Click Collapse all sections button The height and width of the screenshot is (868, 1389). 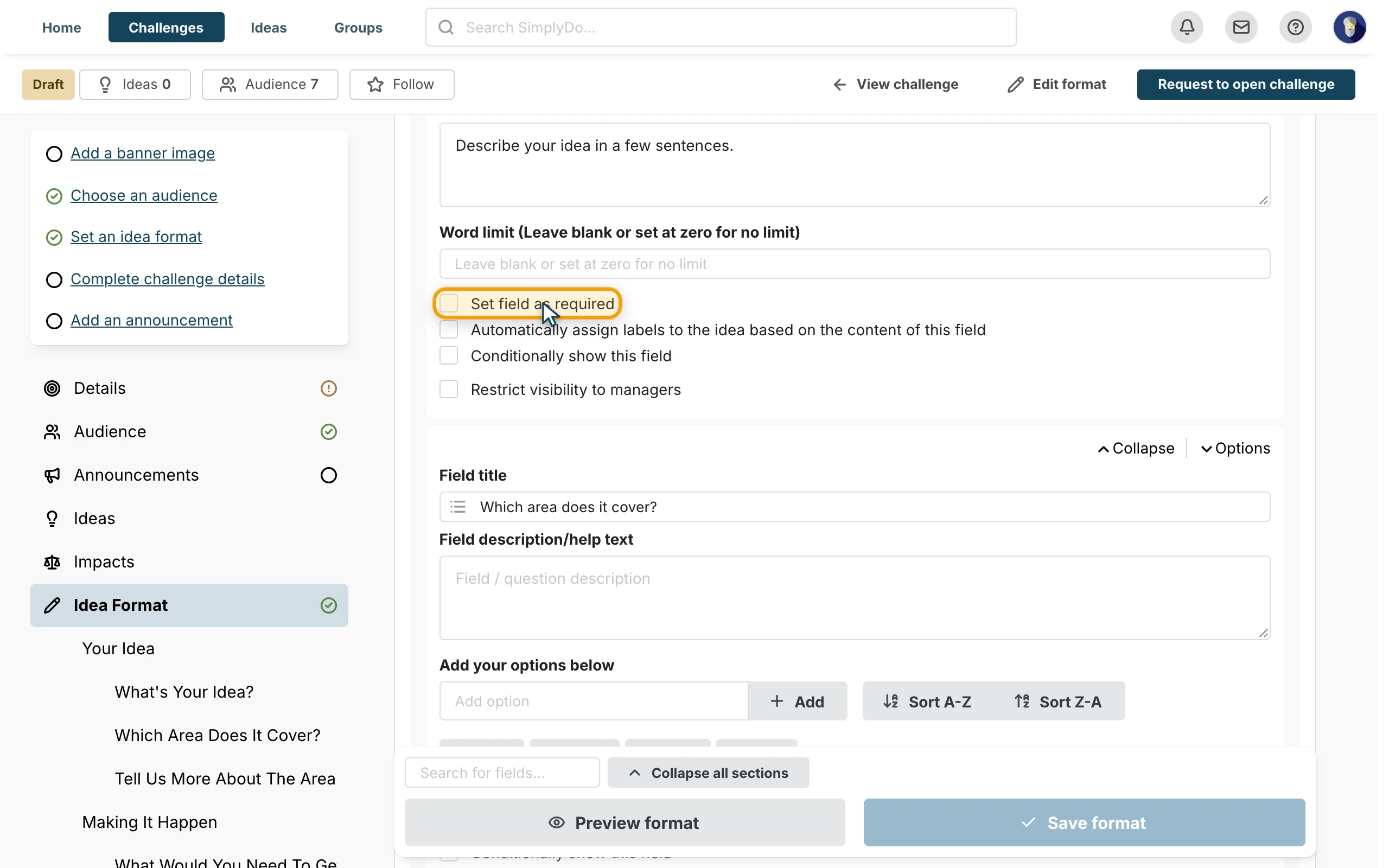pos(708,773)
